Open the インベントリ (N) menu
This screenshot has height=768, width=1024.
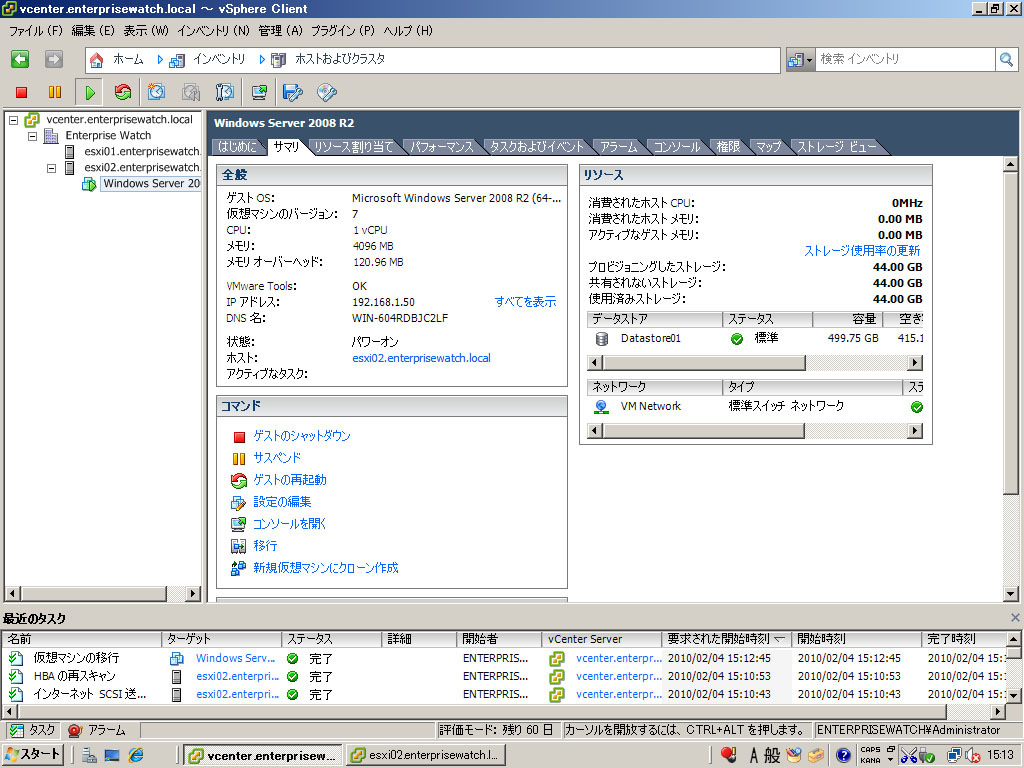point(213,31)
